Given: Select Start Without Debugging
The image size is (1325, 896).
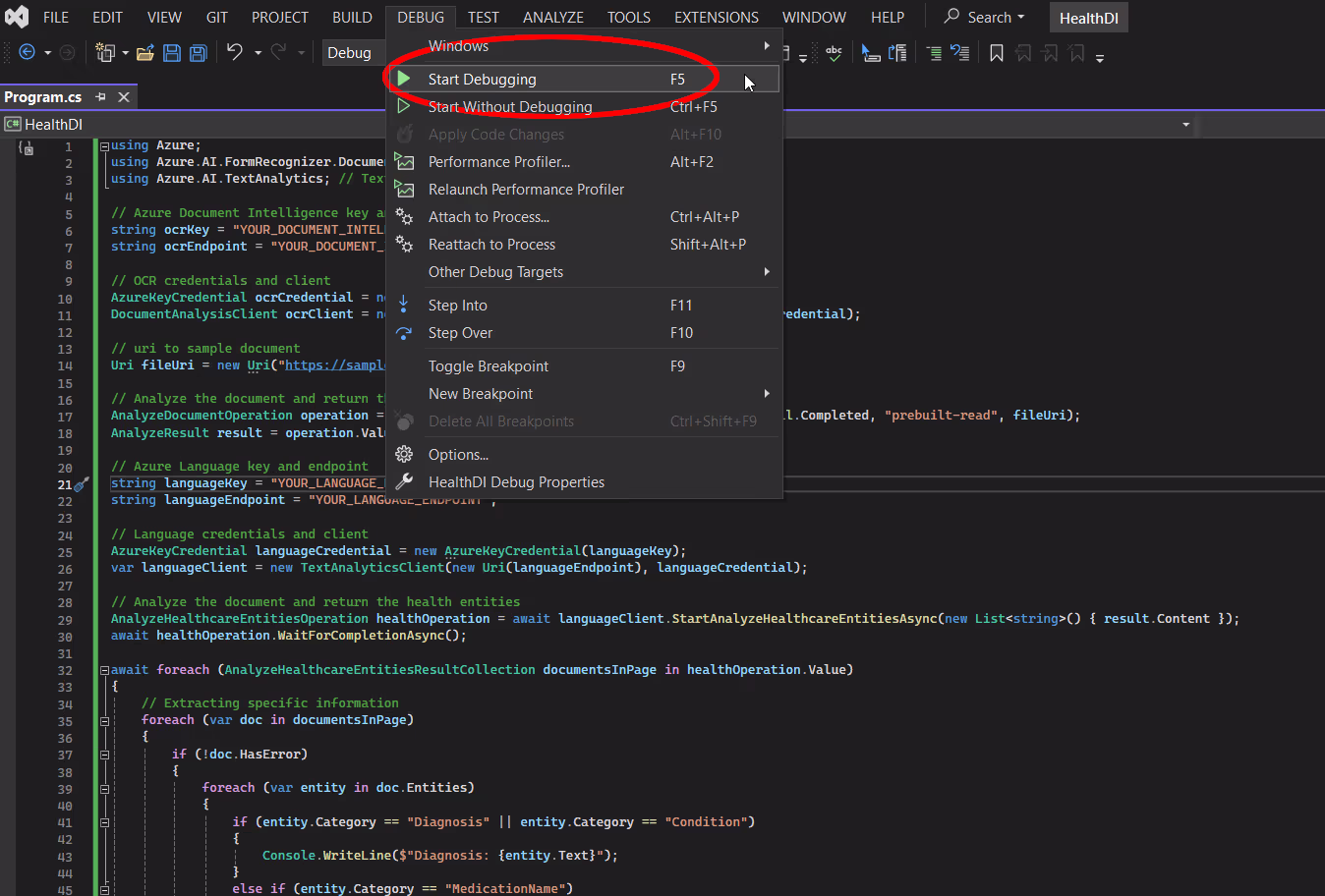Looking at the screenshot, I should pyautogui.click(x=584, y=107).
